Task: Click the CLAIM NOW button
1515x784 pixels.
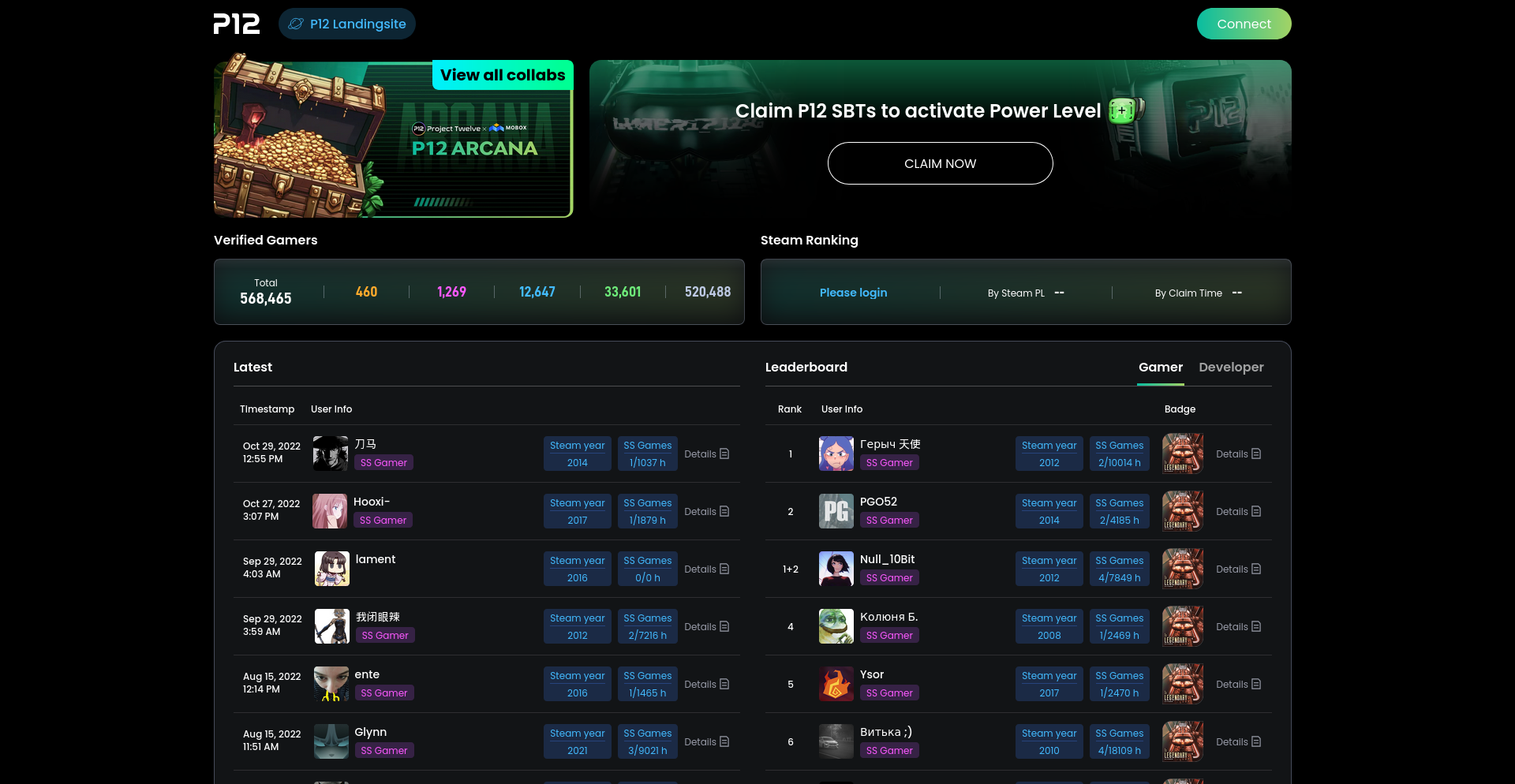Action: pyautogui.click(x=940, y=163)
